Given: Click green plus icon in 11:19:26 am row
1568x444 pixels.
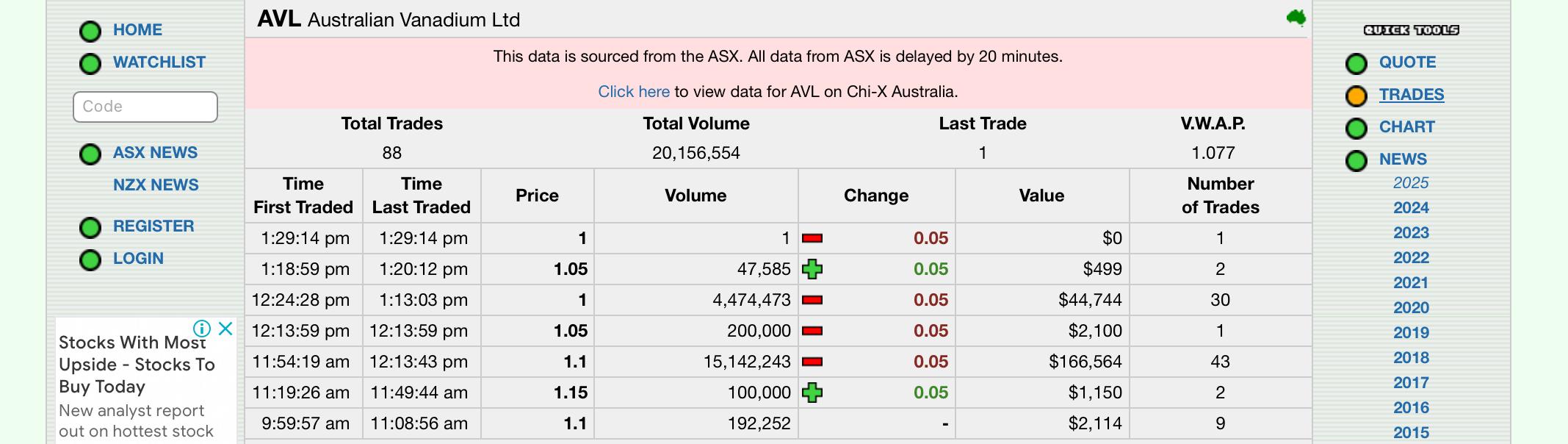Looking at the screenshot, I should [812, 393].
